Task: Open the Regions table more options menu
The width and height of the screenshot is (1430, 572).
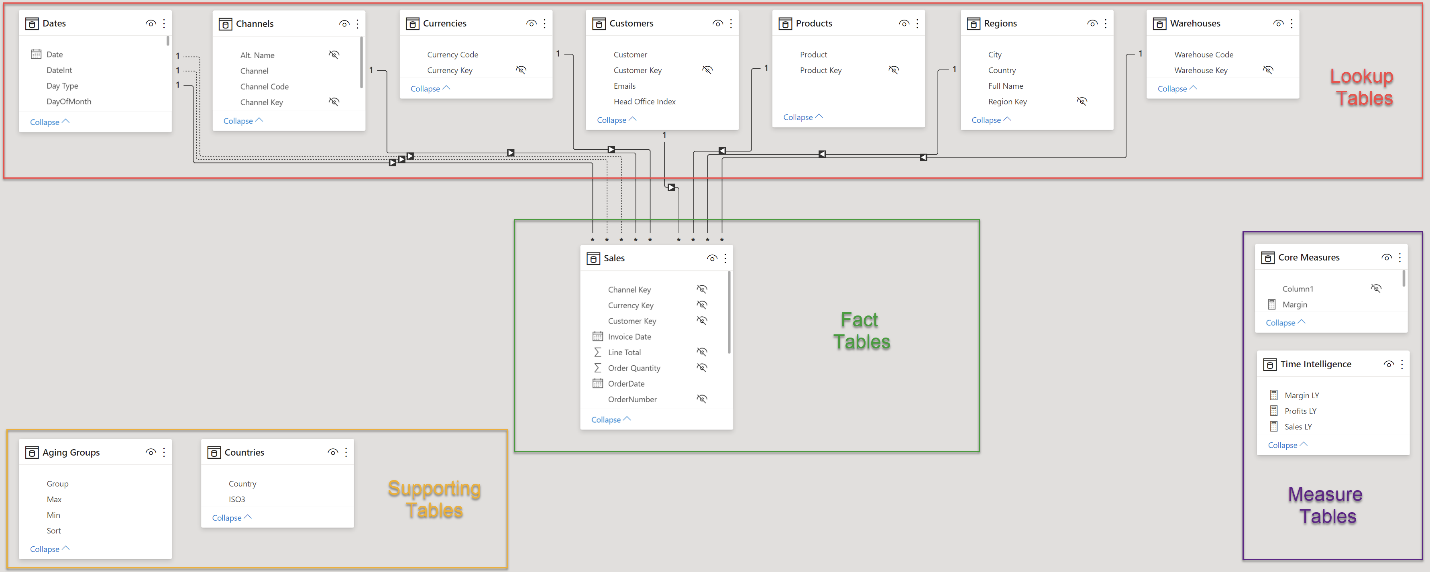Action: click(x=1105, y=23)
